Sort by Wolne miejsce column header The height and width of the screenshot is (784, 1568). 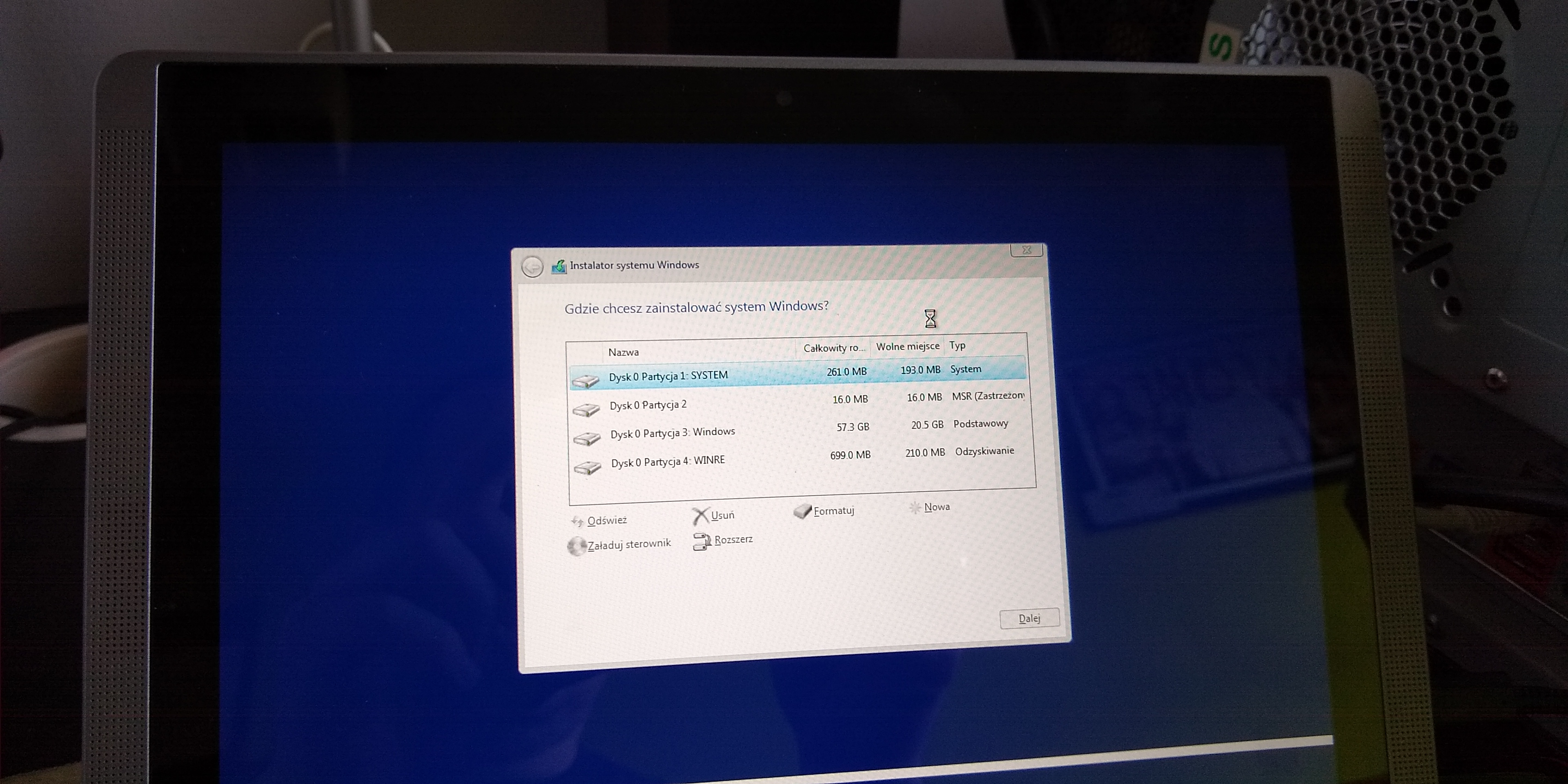pyautogui.click(x=908, y=346)
